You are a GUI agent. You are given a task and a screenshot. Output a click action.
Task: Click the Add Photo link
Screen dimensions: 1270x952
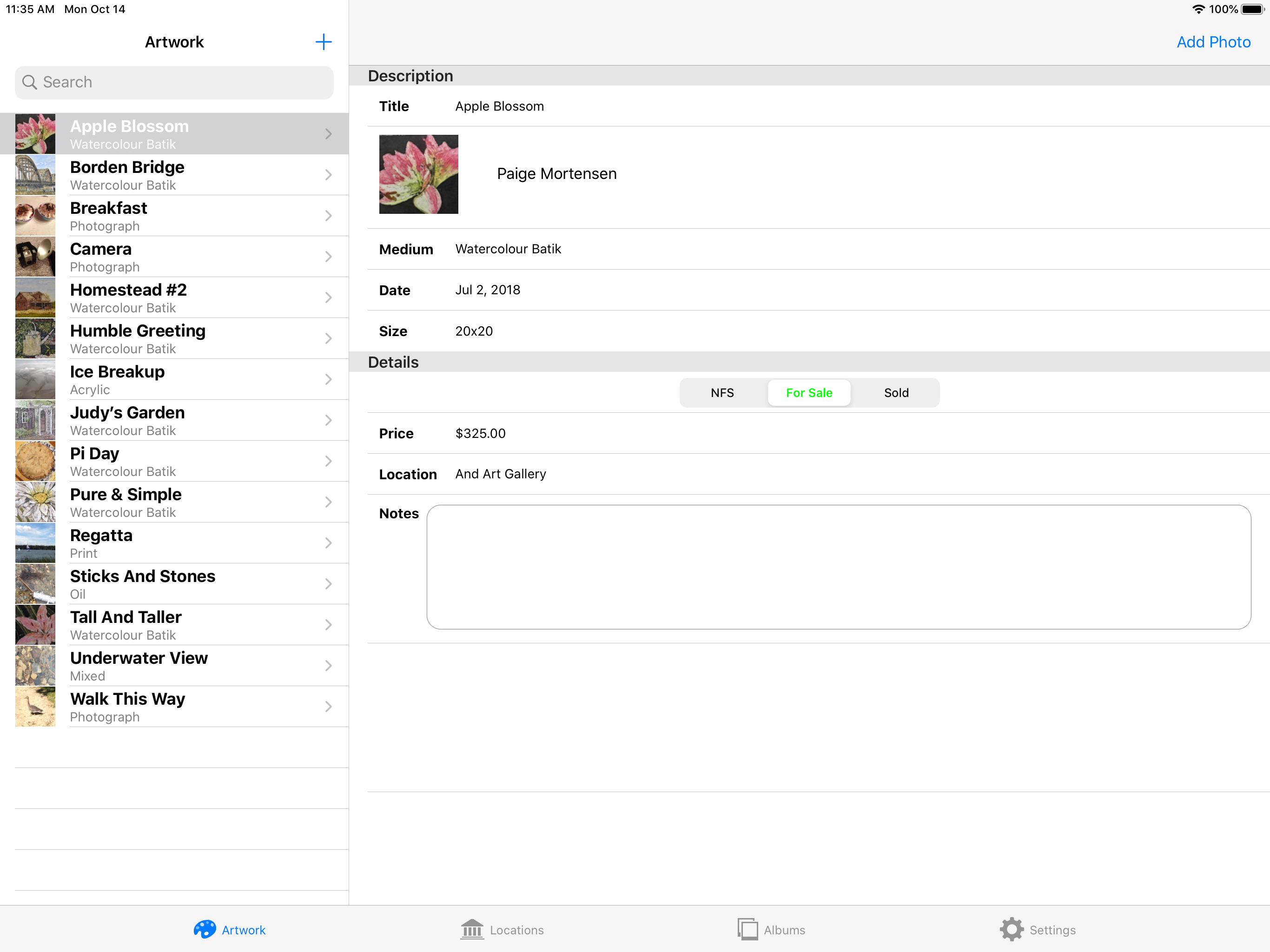1213,42
